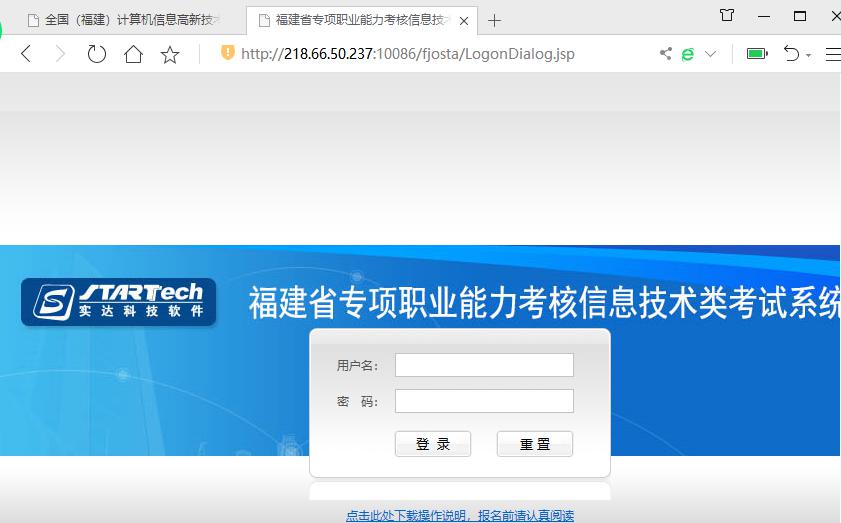Maximize the browser window

[800, 16]
